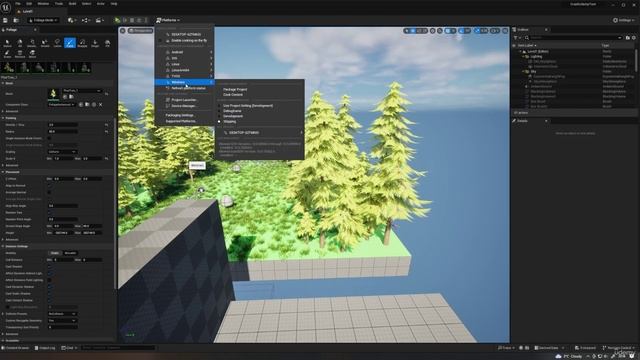Select first pine tree foliage thumbnail
This screenshot has width=640, height=360.
[x=9, y=67]
